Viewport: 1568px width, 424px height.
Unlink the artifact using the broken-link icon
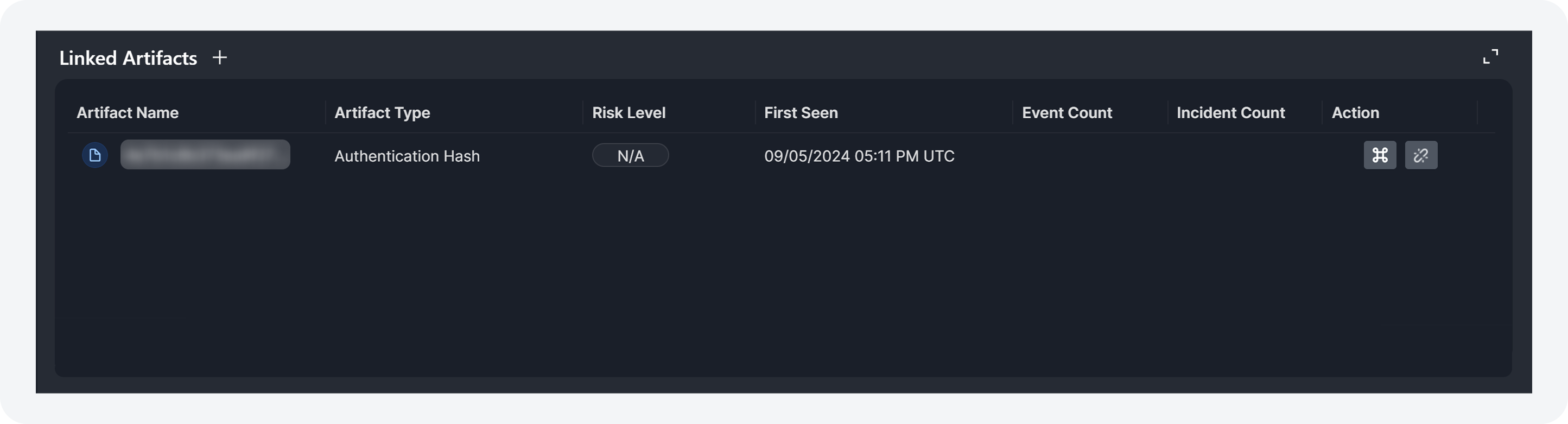click(x=1421, y=155)
